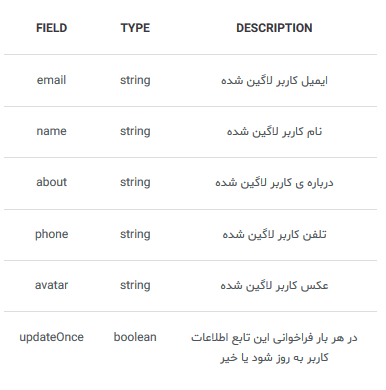Viewport: 386px width, 390px height.
Task: Select the email field name
Action: (51, 80)
